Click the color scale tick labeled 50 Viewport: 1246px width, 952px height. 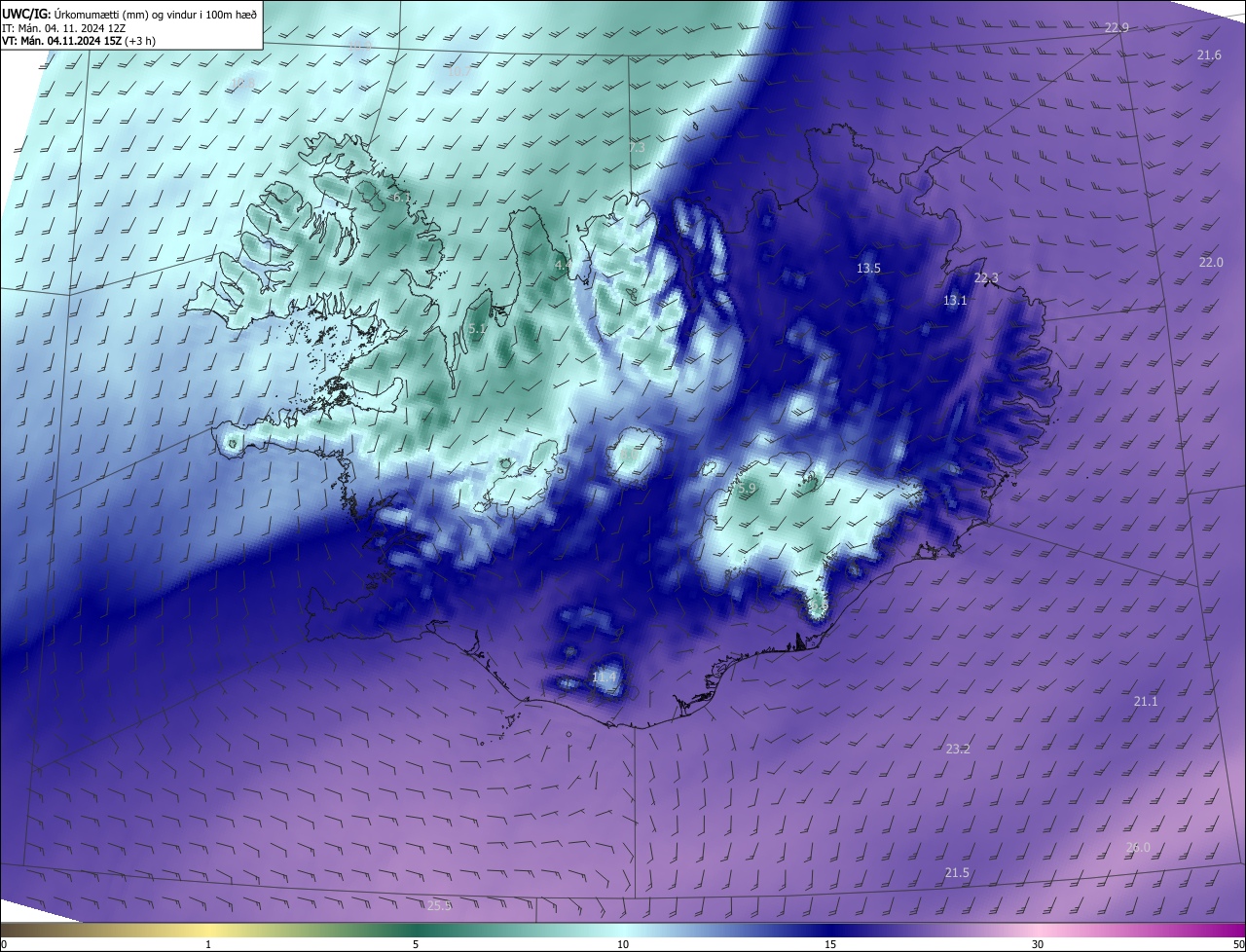(1238, 944)
